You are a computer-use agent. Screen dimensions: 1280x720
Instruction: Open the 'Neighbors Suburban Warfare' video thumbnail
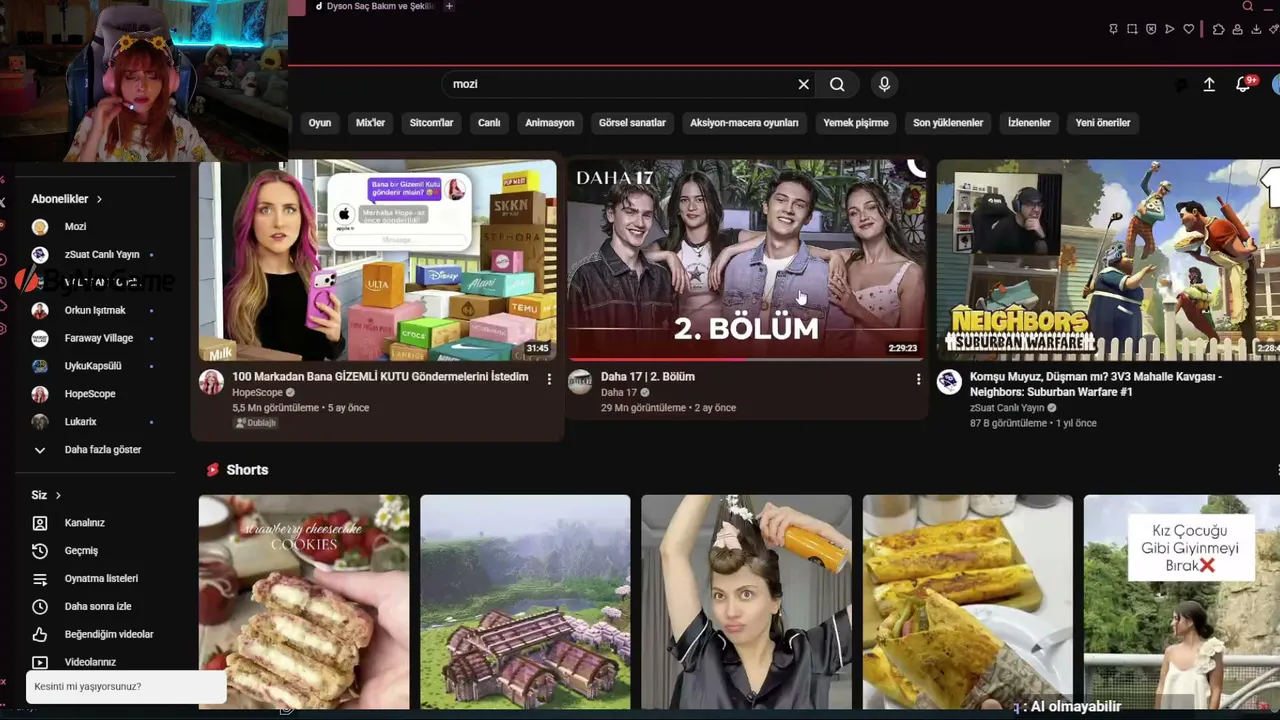click(1108, 260)
